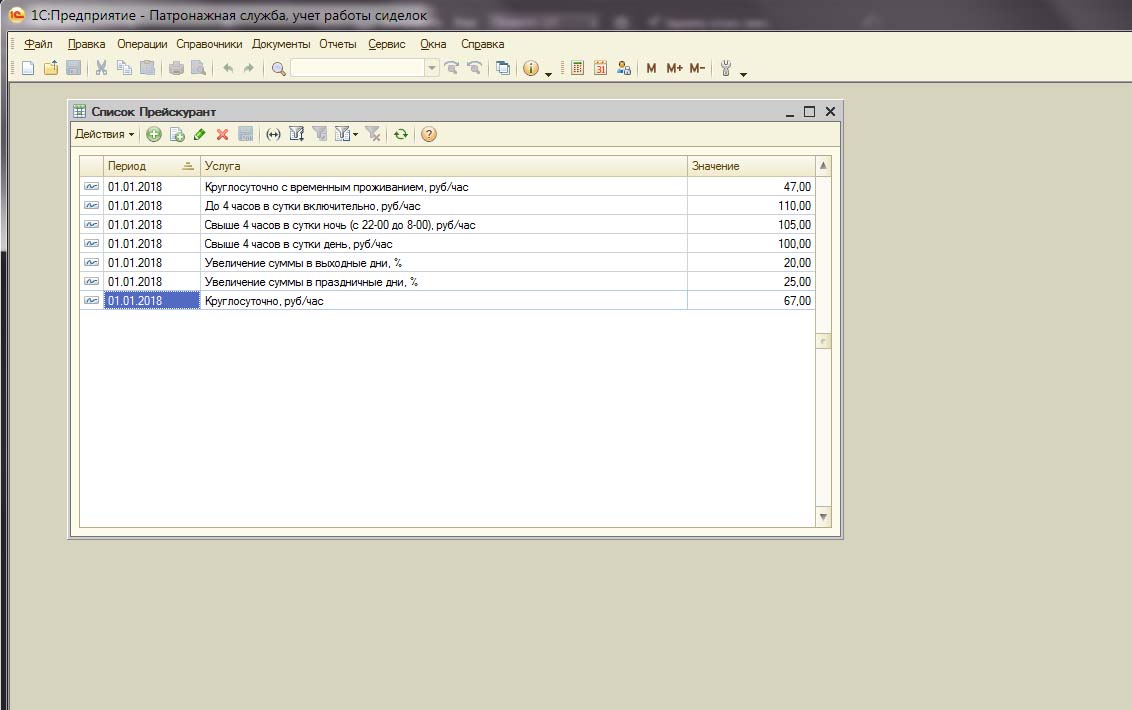Screen dimensions: 1132x710
Task: Open the Окна menu
Action: 433,44
